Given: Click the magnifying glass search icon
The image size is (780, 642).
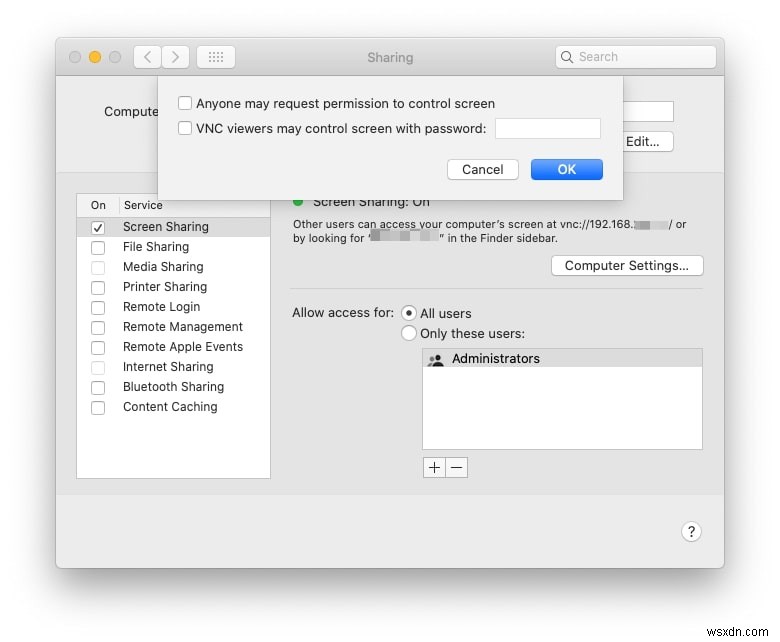Looking at the screenshot, I should point(567,57).
